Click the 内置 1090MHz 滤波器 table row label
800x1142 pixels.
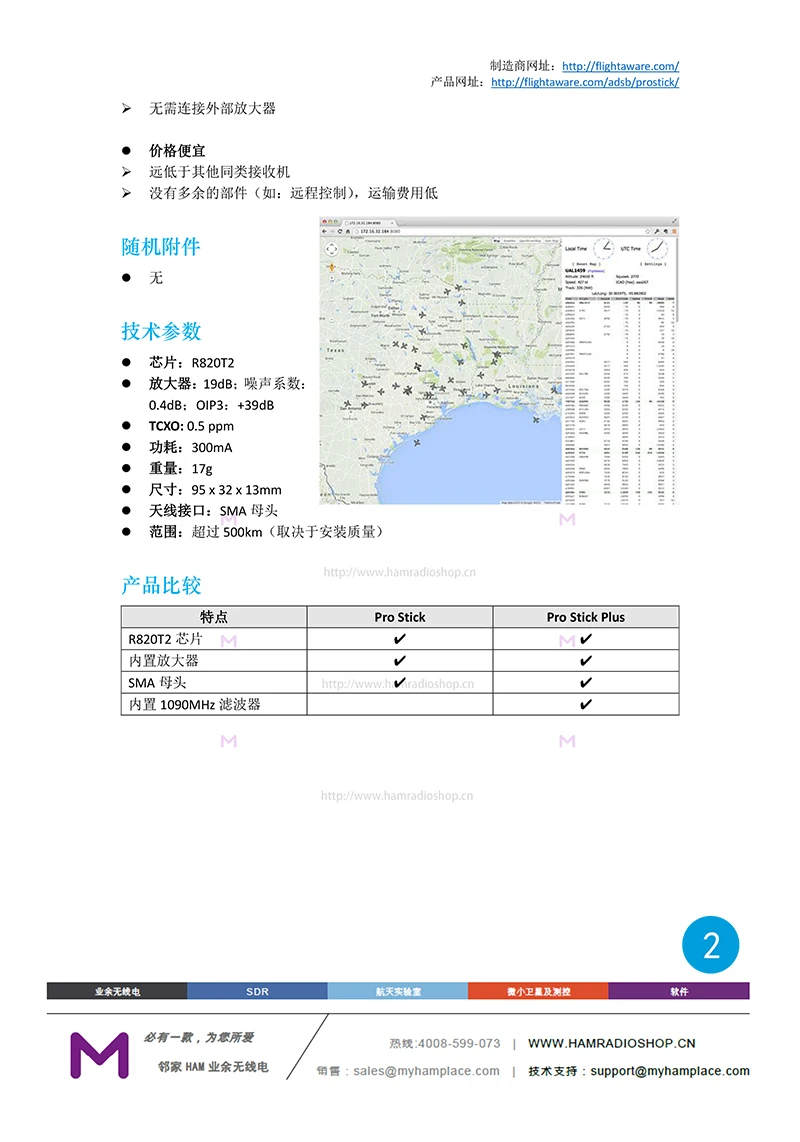pyautogui.click(x=194, y=704)
